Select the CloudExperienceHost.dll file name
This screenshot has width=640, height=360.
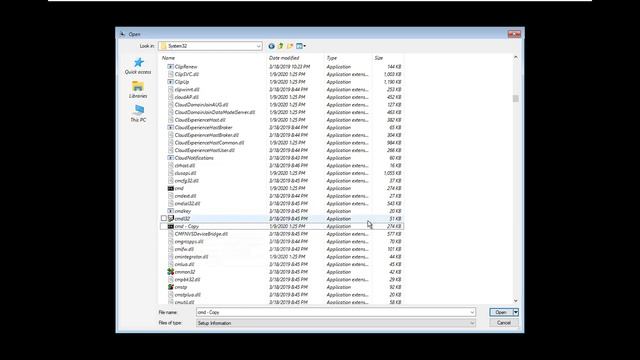[200, 120]
